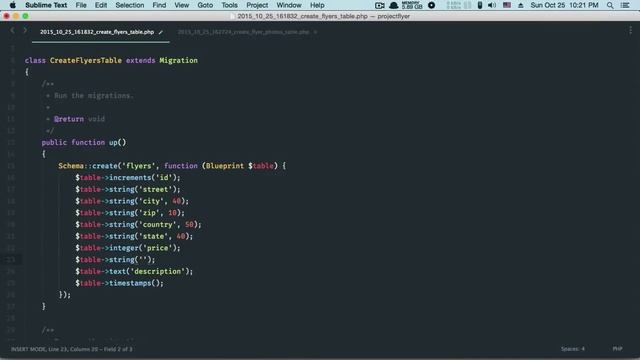Close the Sublime Text window

[7, 16]
